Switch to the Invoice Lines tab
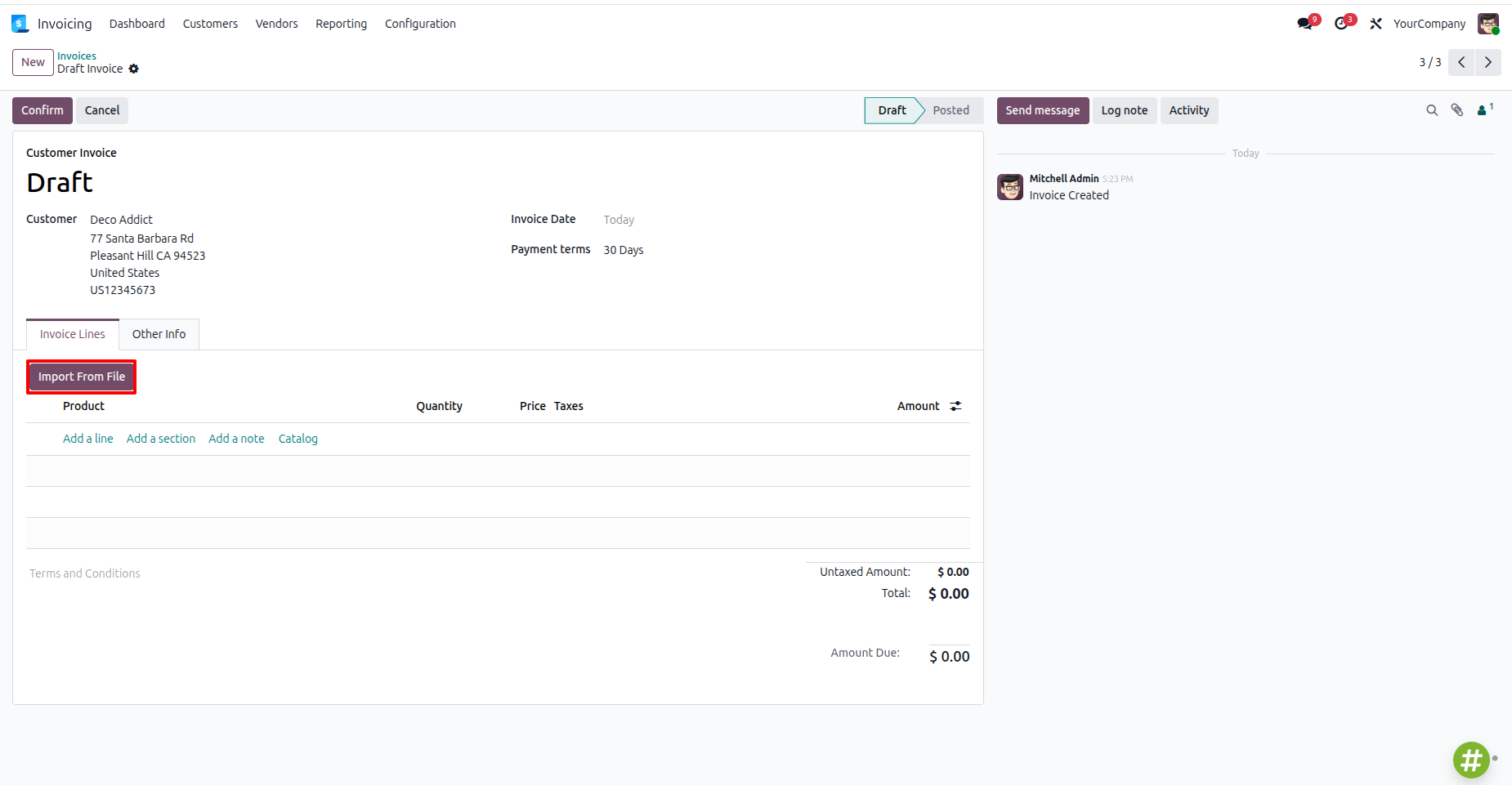The height and width of the screenshot is (785, 1512). tap(73, 334)
